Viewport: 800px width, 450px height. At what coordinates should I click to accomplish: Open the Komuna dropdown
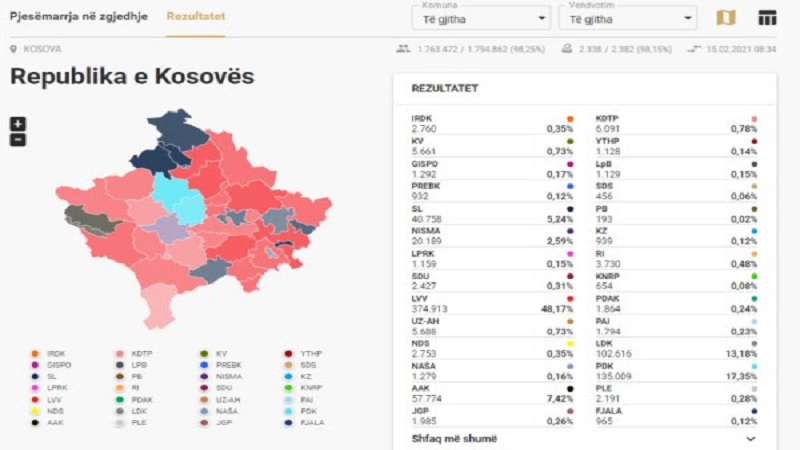[x=481, y=18]
